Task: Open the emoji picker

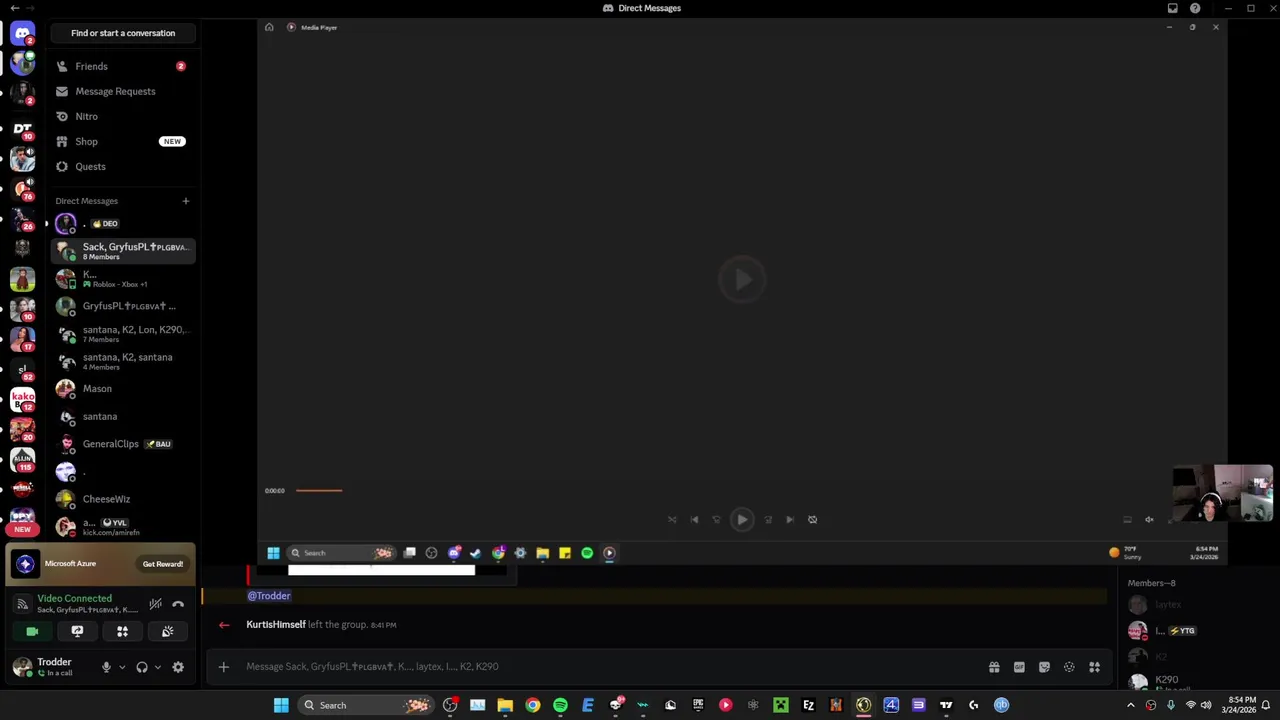Action: coord(1069,667)
